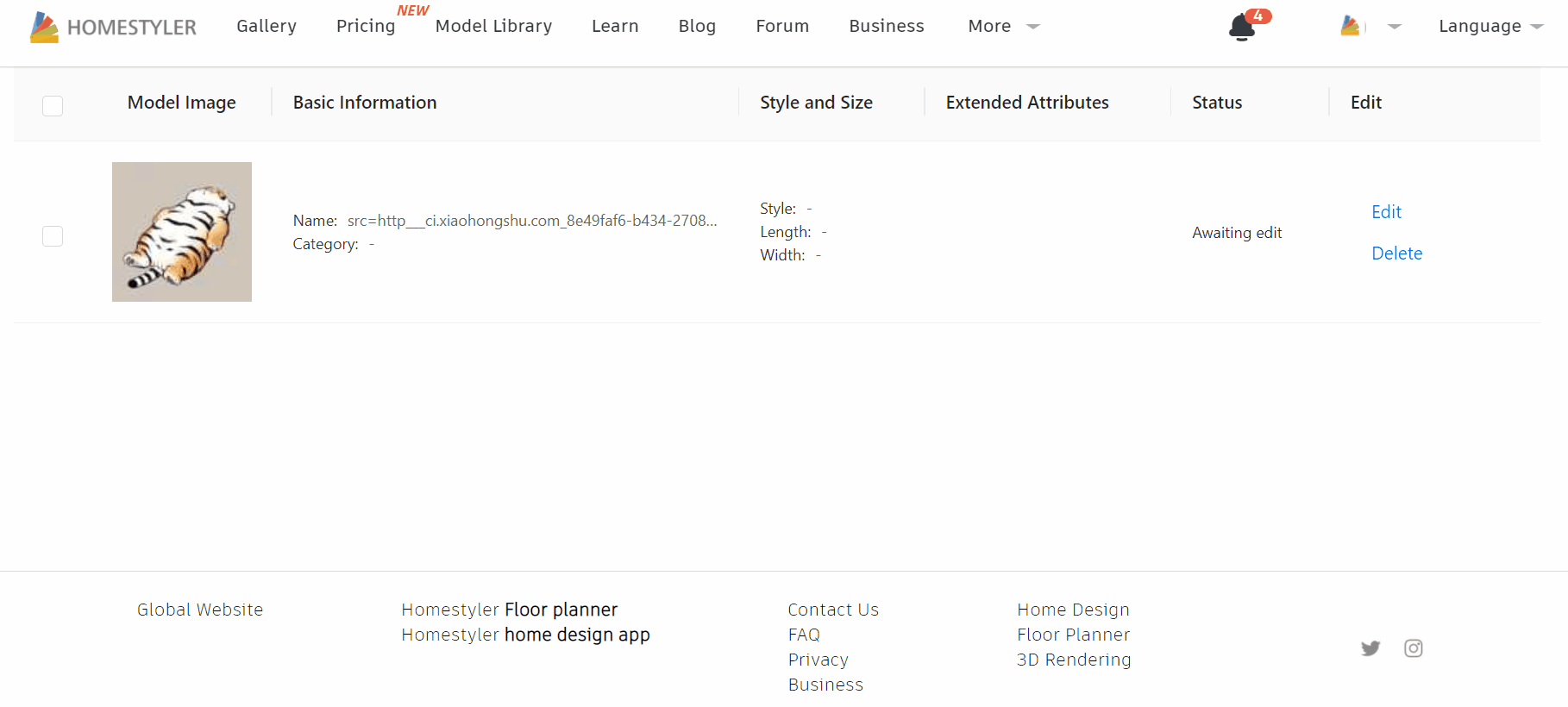Viewport: 1568px width, 707px height.
Task: Click Extended Attributes column header
Action: [1027, 103]
